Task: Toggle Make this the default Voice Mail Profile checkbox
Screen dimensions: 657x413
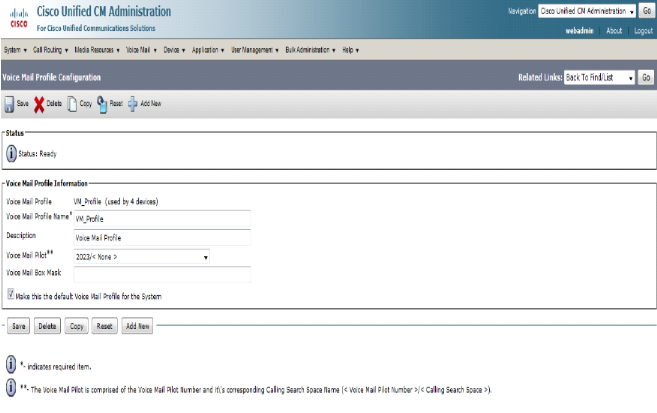Action: 10,294
